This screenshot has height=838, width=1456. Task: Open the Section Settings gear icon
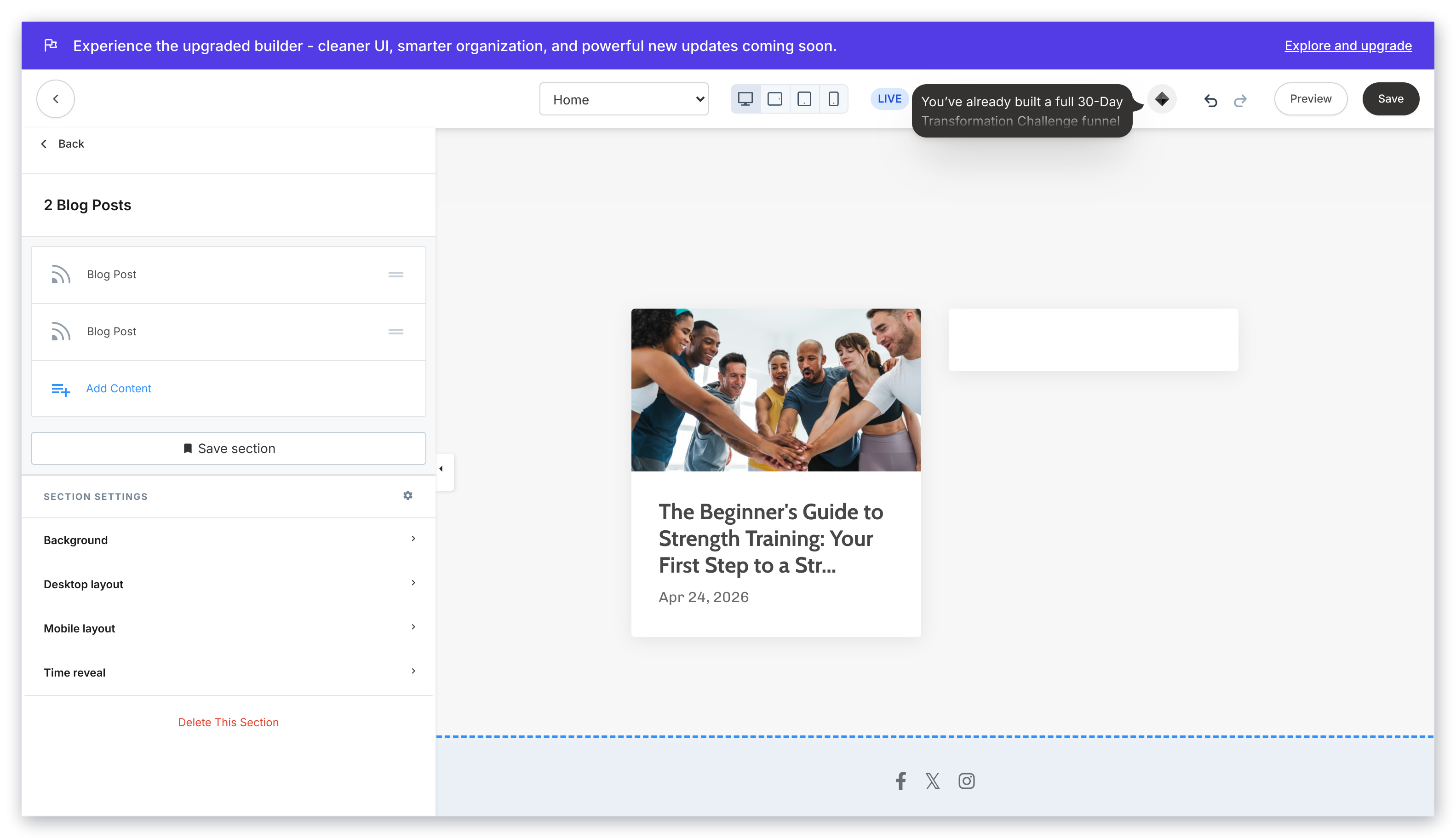407,495
